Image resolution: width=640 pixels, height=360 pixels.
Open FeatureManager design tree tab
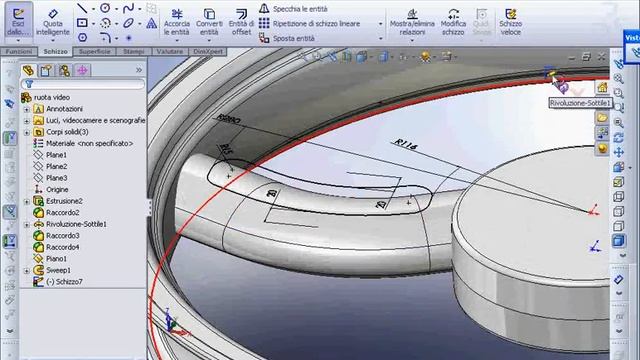(28, 70)
